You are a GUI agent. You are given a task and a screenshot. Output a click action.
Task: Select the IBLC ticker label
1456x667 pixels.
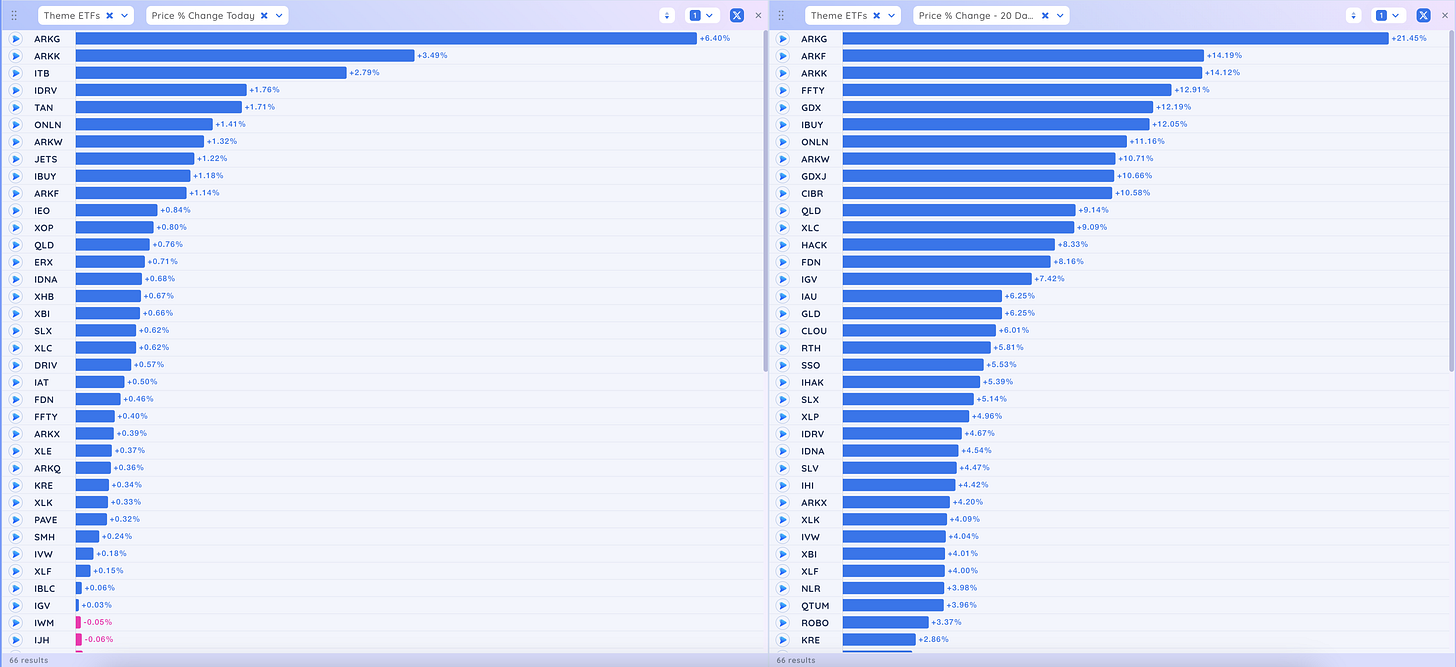point(44,589)
